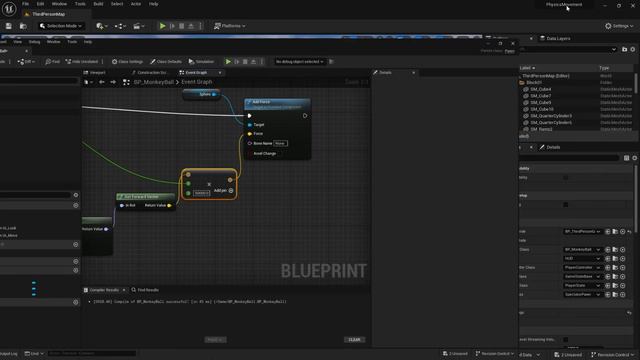
Task: Switch to Construction Script tab
Action: (149, 73)
